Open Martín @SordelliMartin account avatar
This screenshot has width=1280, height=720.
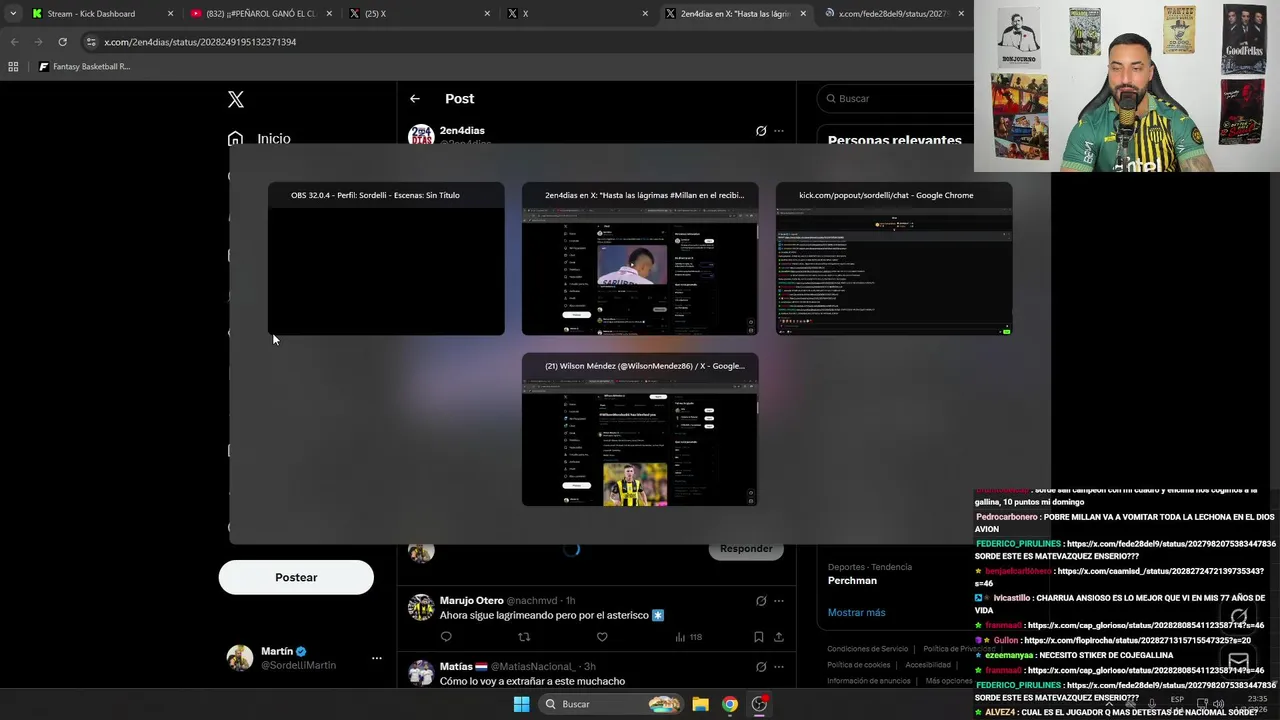pos(240,657)
